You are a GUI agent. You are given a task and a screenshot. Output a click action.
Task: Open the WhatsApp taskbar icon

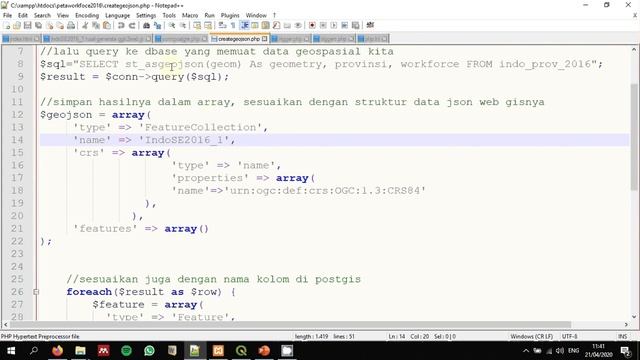(x=149, y=351)
